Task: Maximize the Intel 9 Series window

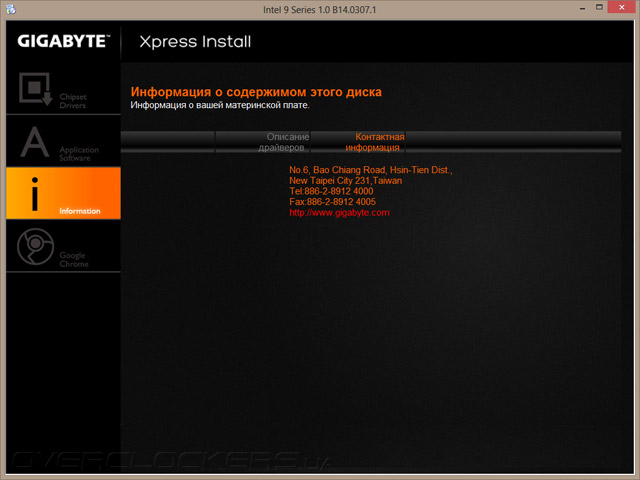Action: click(x=599, y=7)
